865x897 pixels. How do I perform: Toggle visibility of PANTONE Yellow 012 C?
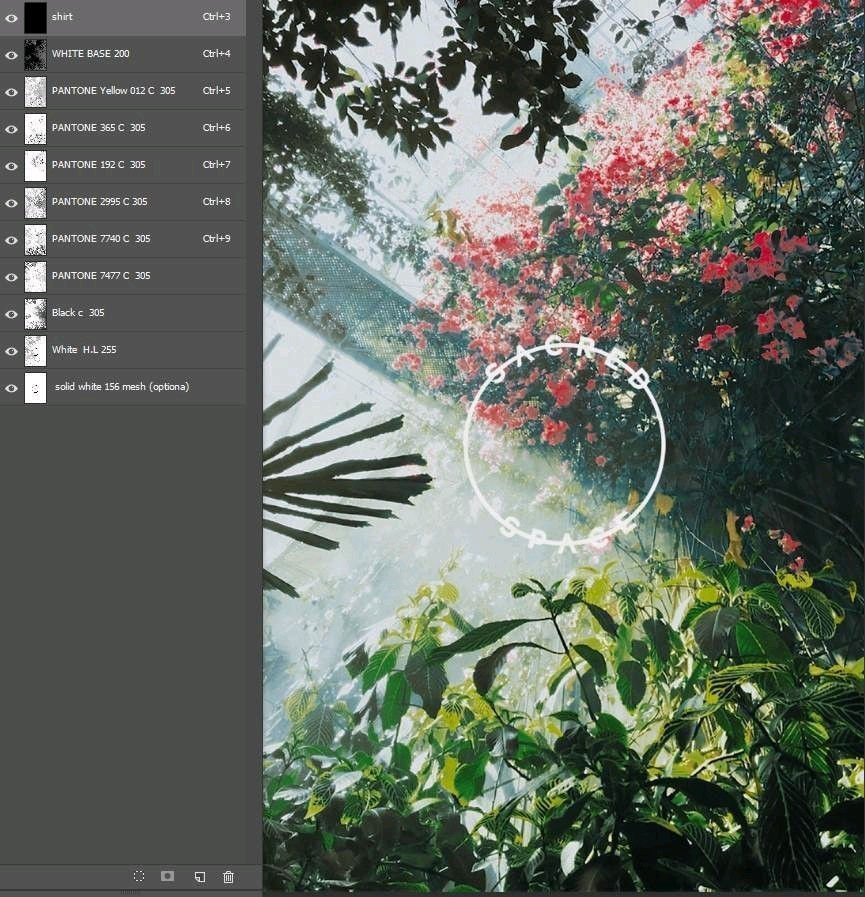pyautogui.click(x=11, y=92)
